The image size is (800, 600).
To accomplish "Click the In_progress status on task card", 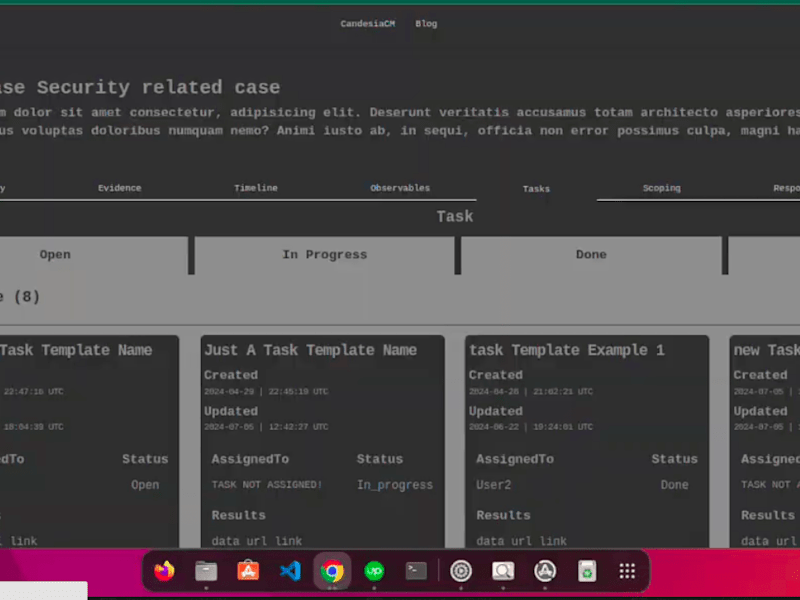I will (394, 485).
